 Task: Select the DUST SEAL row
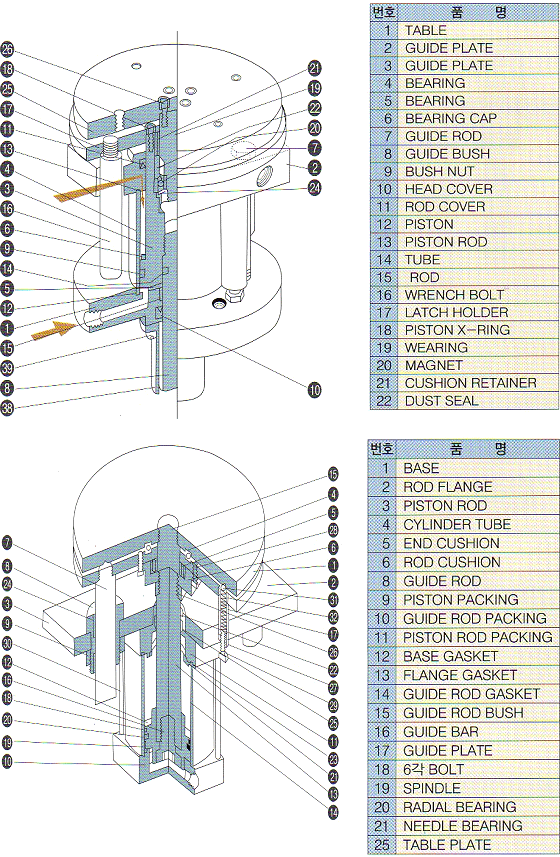[464, 400]
